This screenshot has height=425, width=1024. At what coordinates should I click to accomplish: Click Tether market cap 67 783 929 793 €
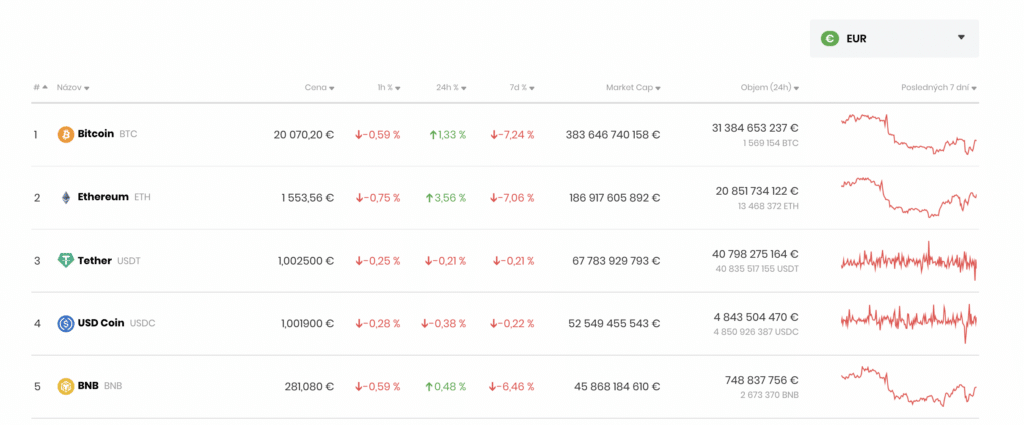tap(616, 260)
